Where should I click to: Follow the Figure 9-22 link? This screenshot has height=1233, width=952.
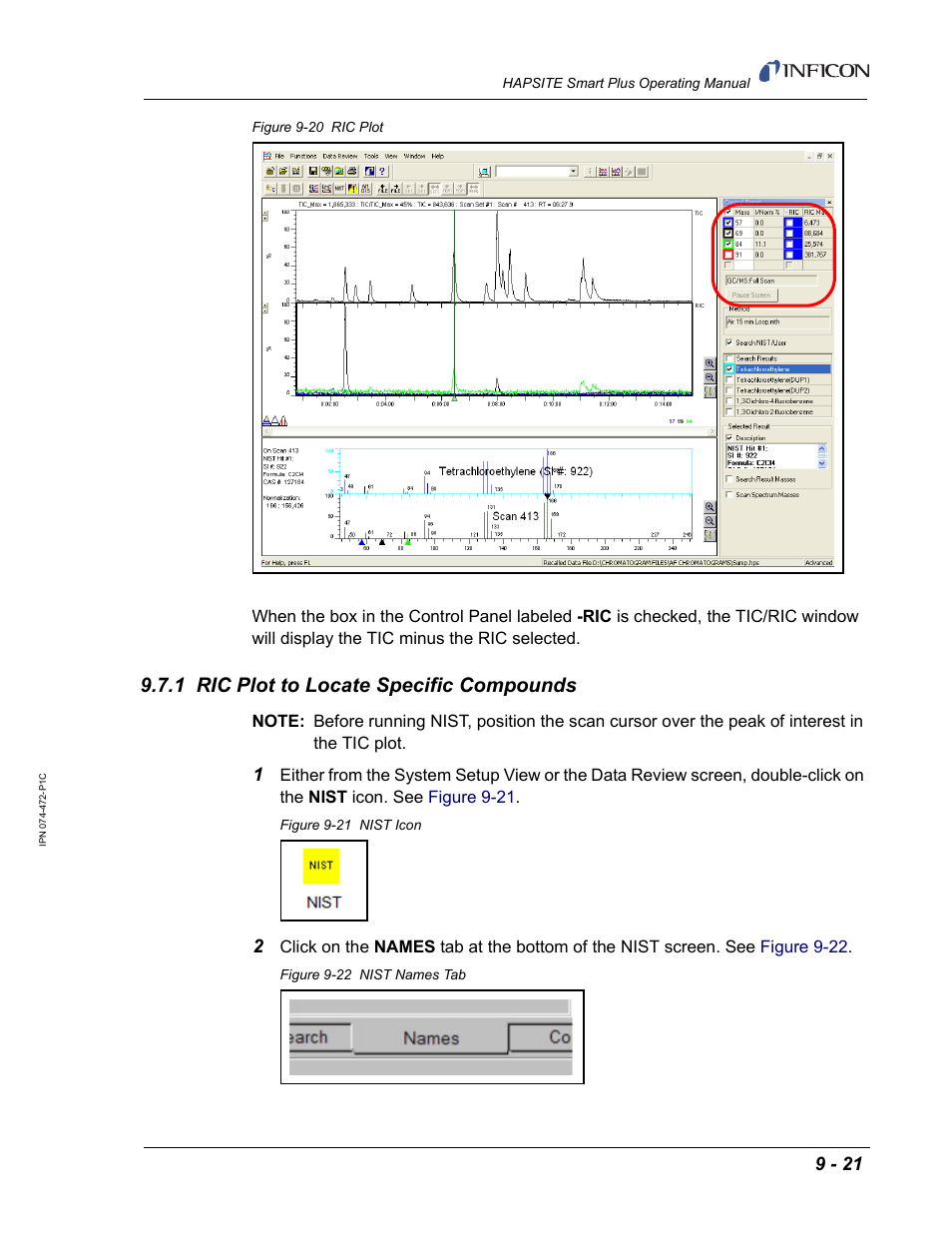click(804, 946)
